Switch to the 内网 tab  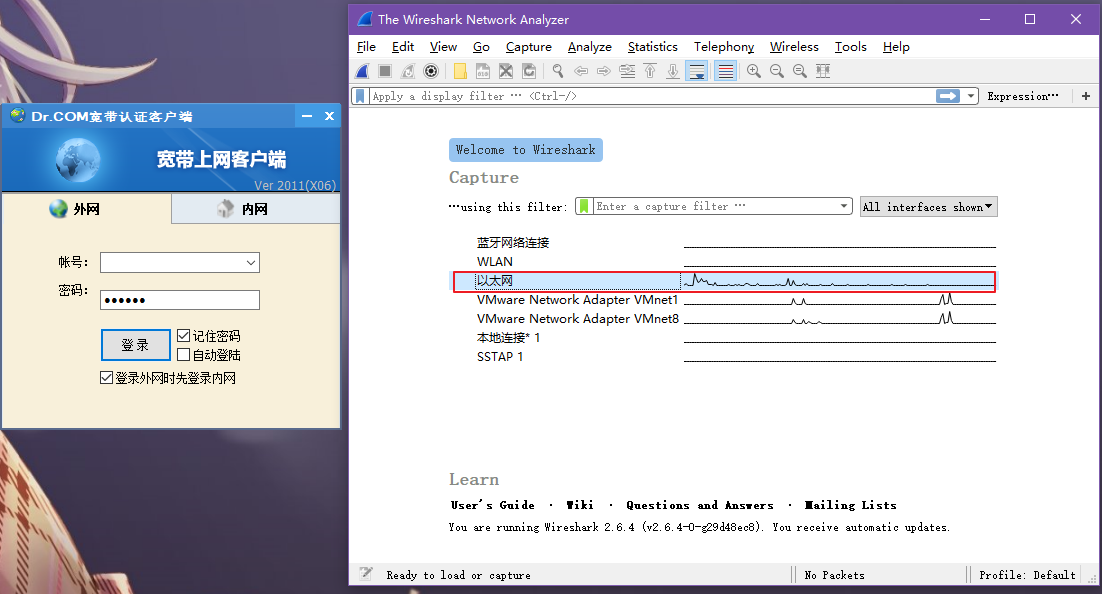coord(256,209)
